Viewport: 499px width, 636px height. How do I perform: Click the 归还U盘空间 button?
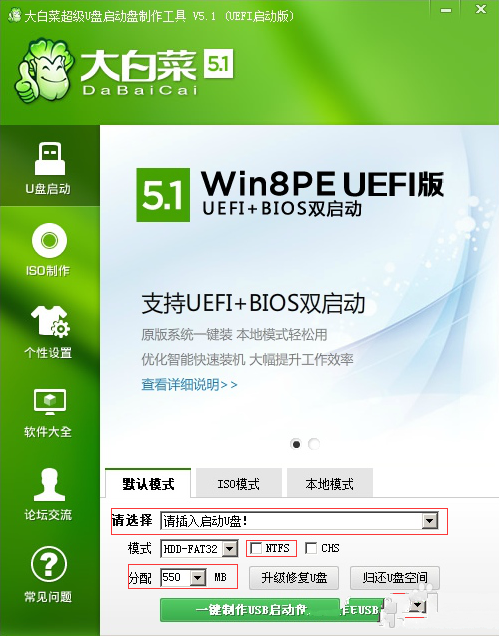[x=395, y=578]
